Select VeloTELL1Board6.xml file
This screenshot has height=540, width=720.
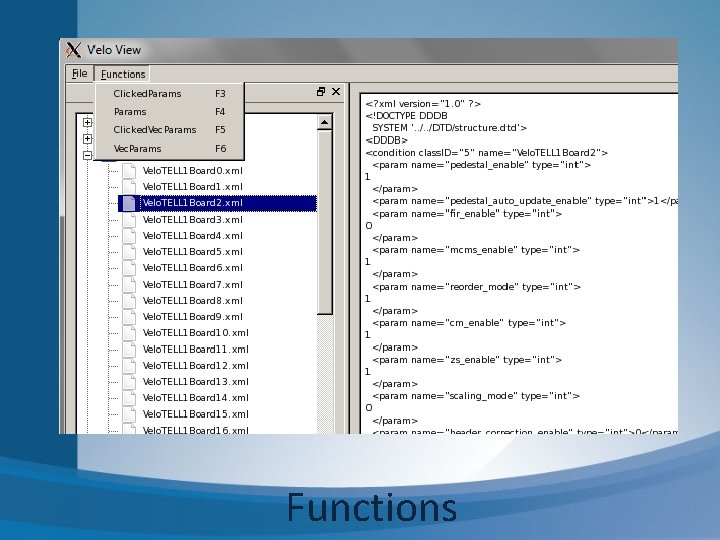click(x=192, y=268)
